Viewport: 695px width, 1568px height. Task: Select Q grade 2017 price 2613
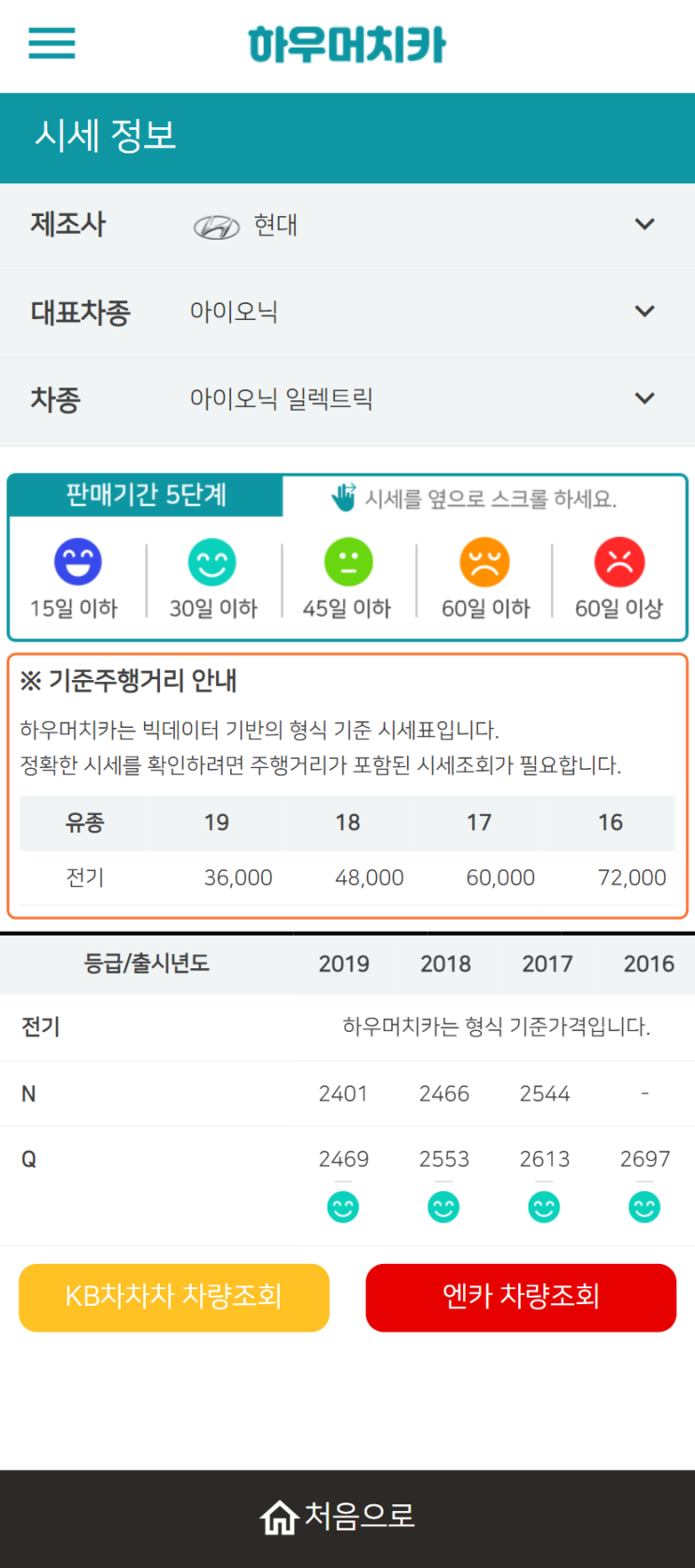[x=544, y=1159]
